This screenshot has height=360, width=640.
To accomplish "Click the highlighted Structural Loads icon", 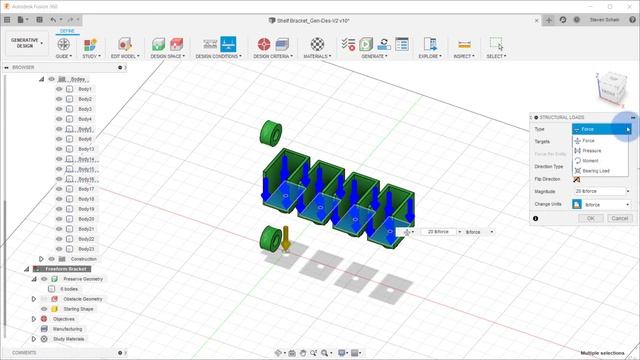I will coord(228,44).
